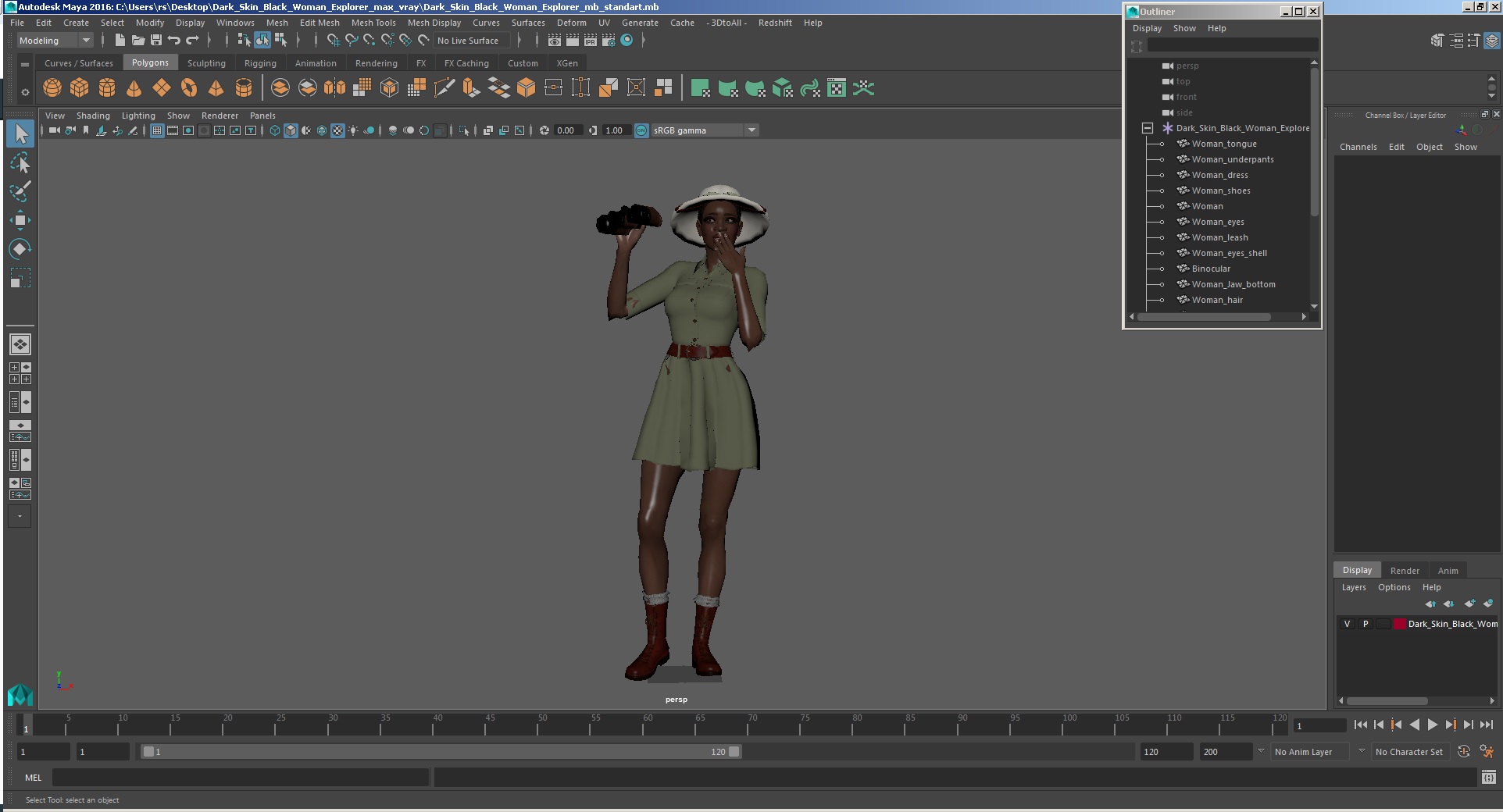
Task: Open Channels menu in Channel Box
Action: [x=1358, y=147]
